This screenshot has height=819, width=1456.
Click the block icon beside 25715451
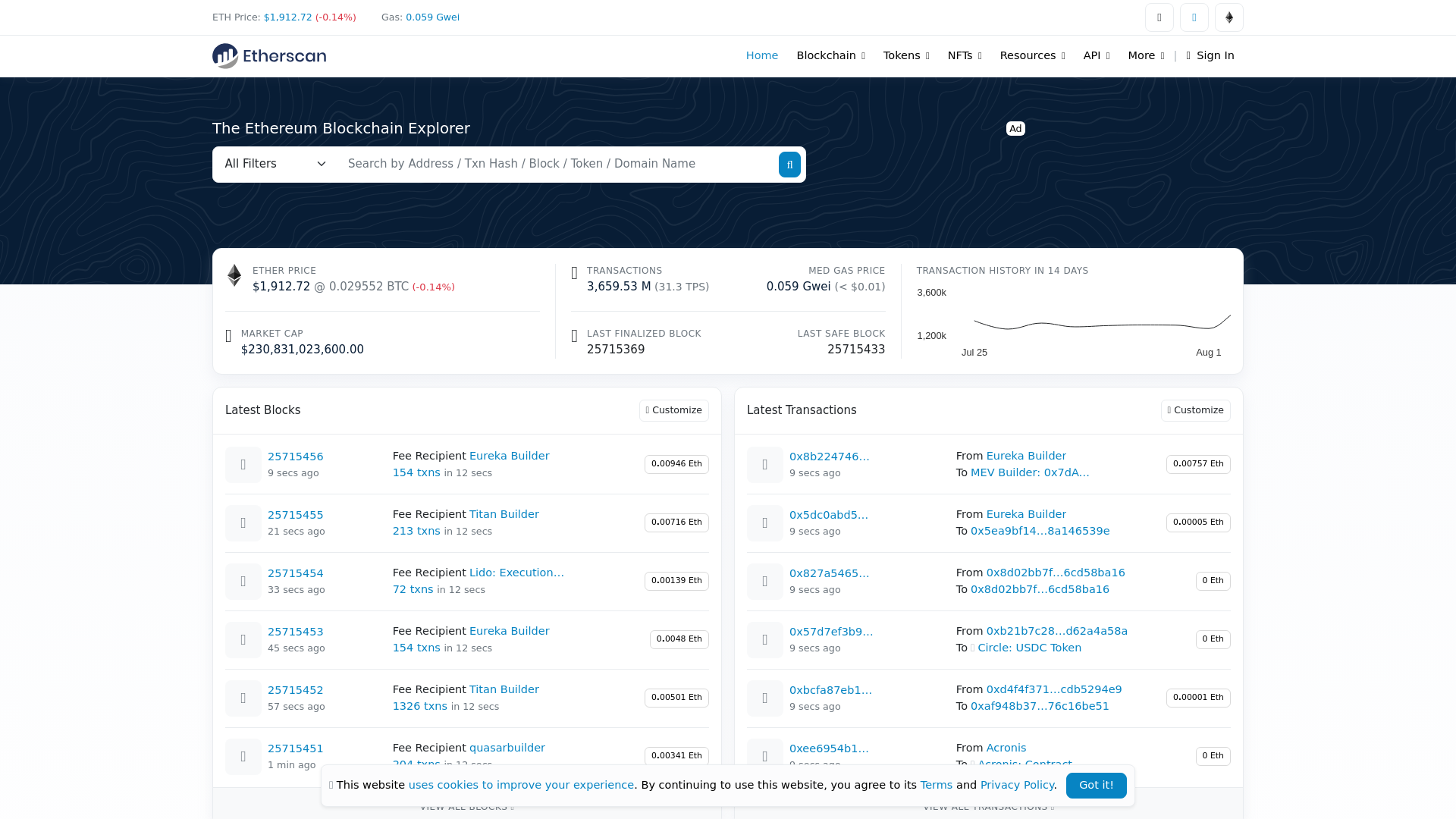(243, 757)
